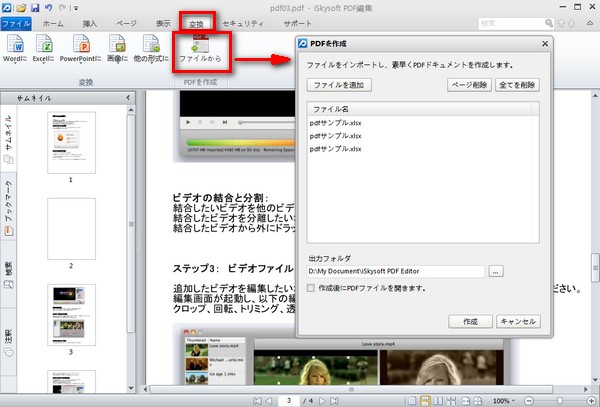The width and height of the screenshot is (600, 407).
Task: Open the other formats conversion icon
Action: 151,43
